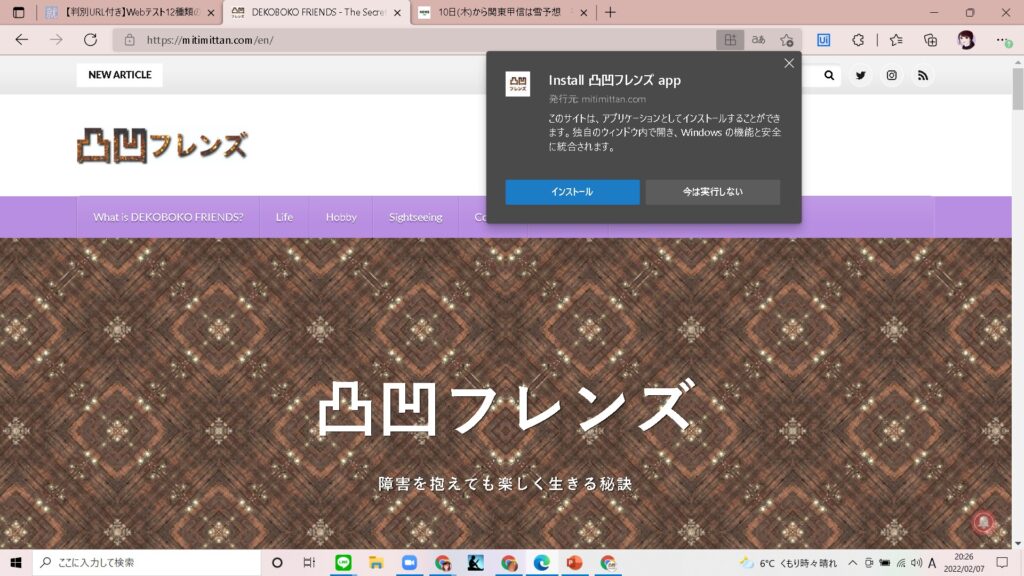This screenshot has height=576, width=1024.
Task: Open LINE from the taskbar
Action: [x=344, y=563]
